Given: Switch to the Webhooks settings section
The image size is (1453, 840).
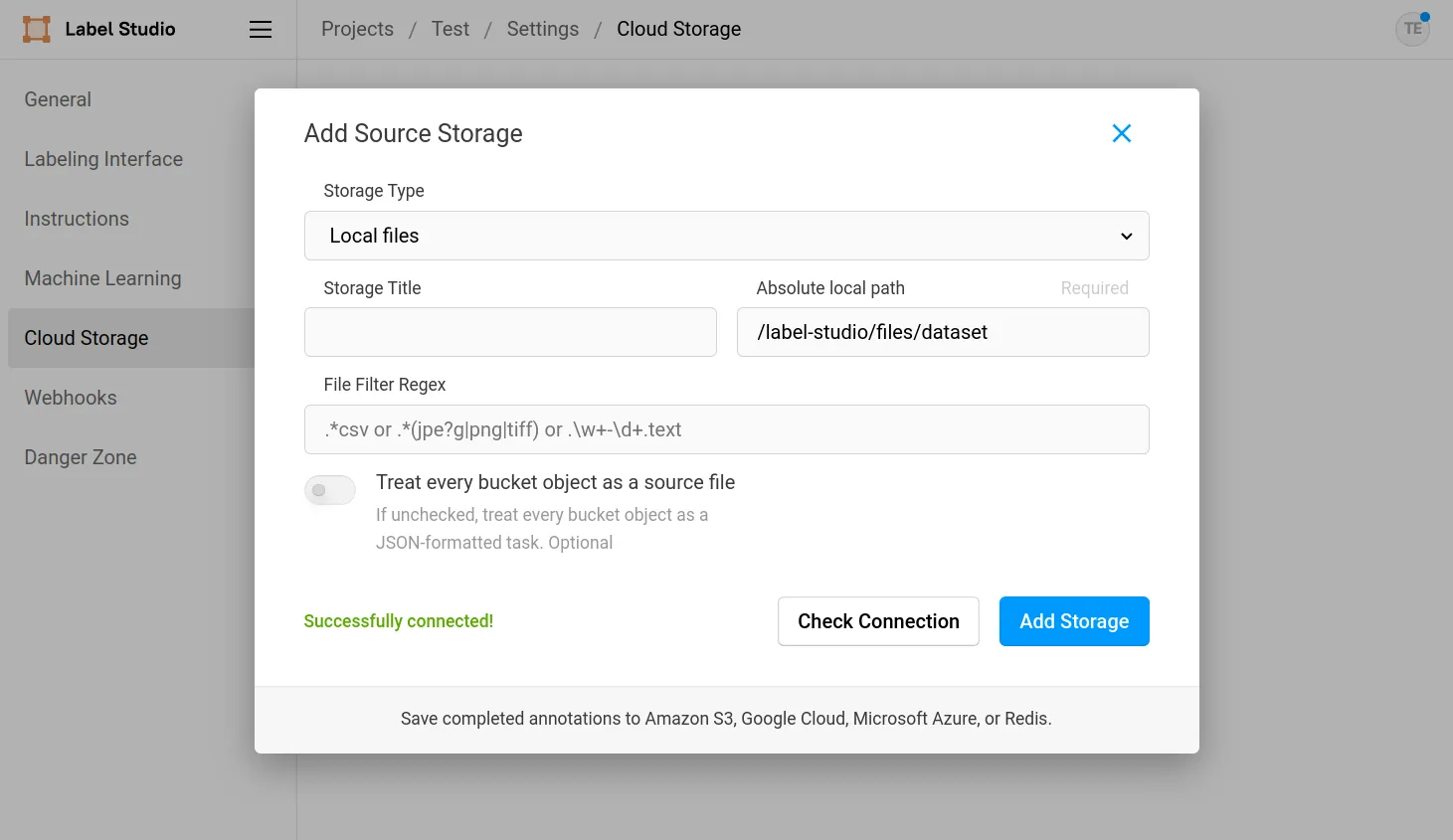Looking at the screenshot, I should pos(70,398).
